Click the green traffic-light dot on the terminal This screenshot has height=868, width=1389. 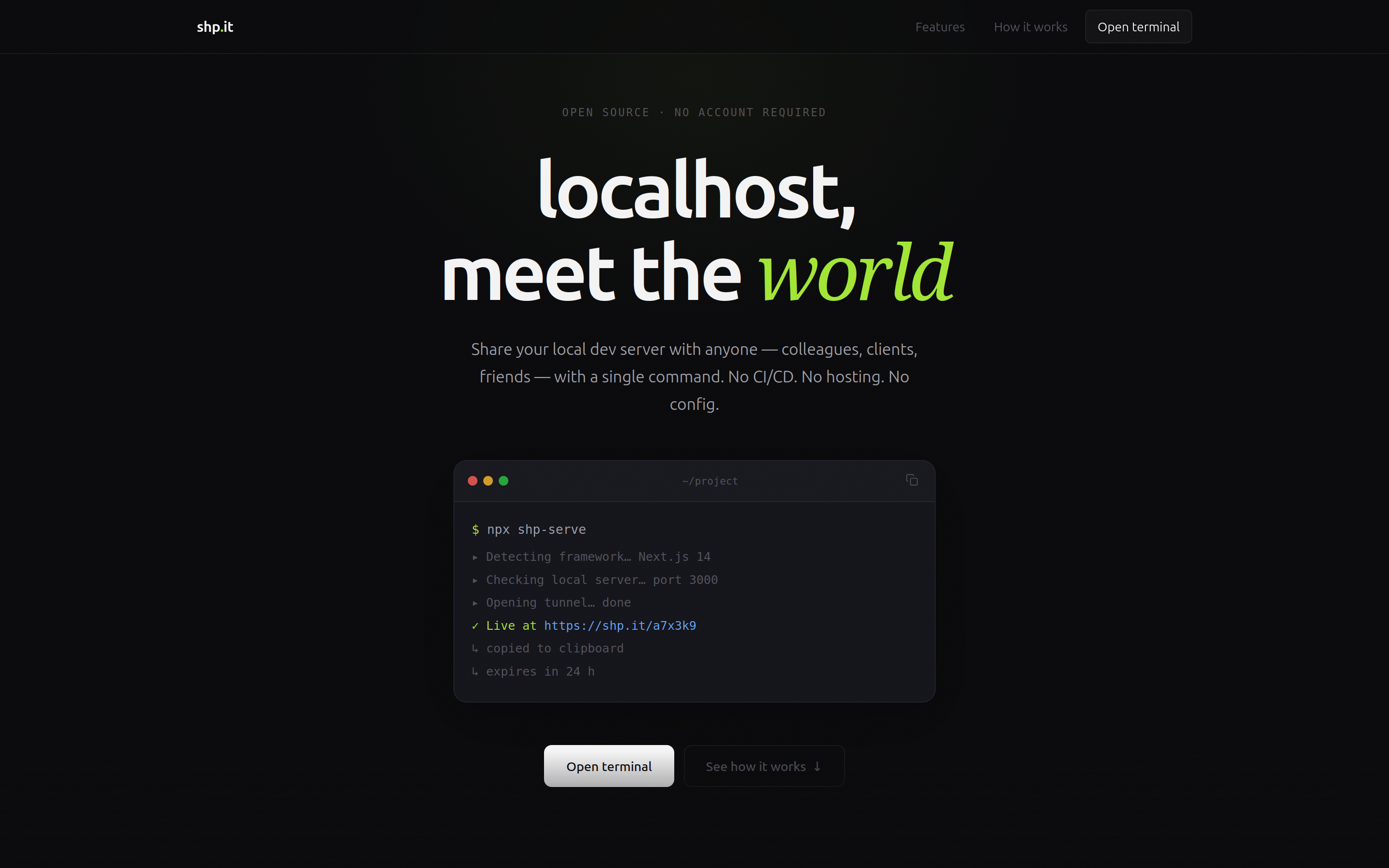[x=504, y=480]
